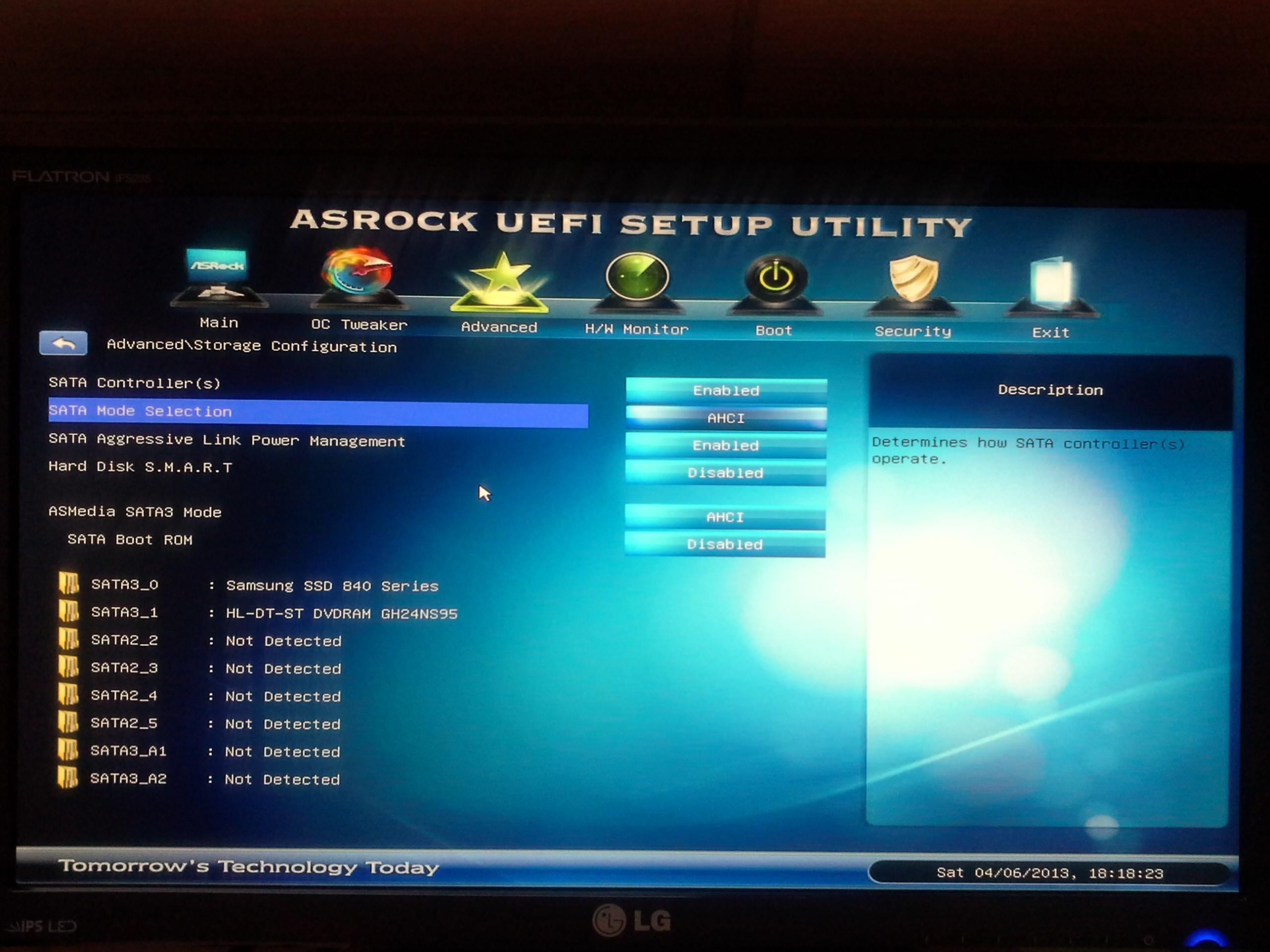Change SATA Controller(s) Enabled value
This screenshot has height=952, width=1270.
[726, 390]
